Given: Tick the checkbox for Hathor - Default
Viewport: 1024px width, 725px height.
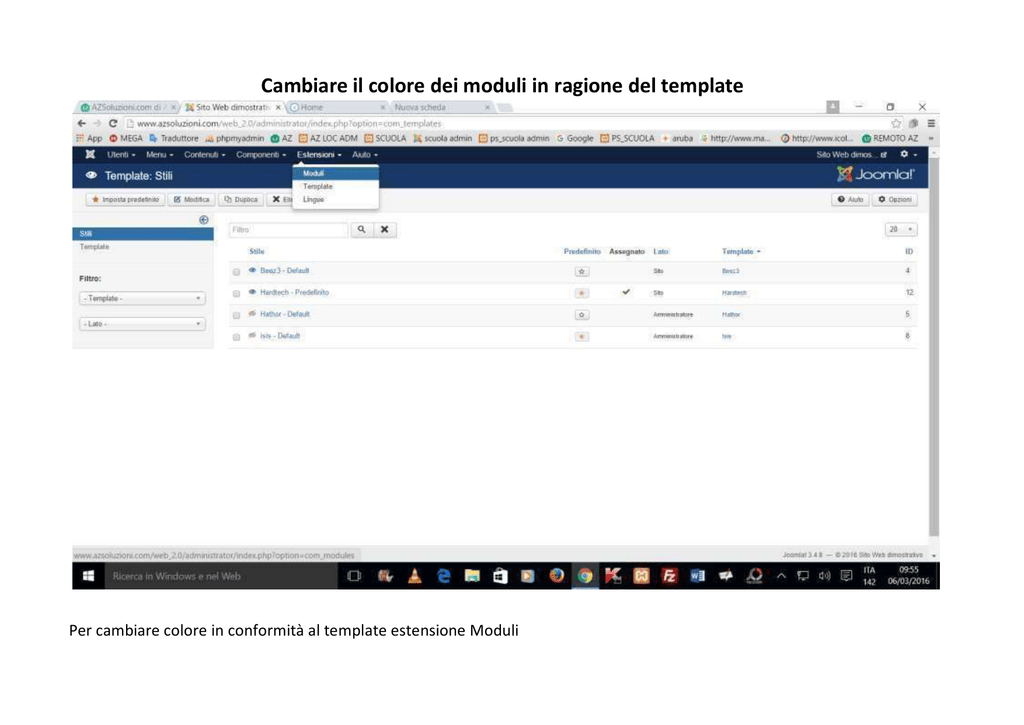Looking at the screenshot, I should coord(236,315).
